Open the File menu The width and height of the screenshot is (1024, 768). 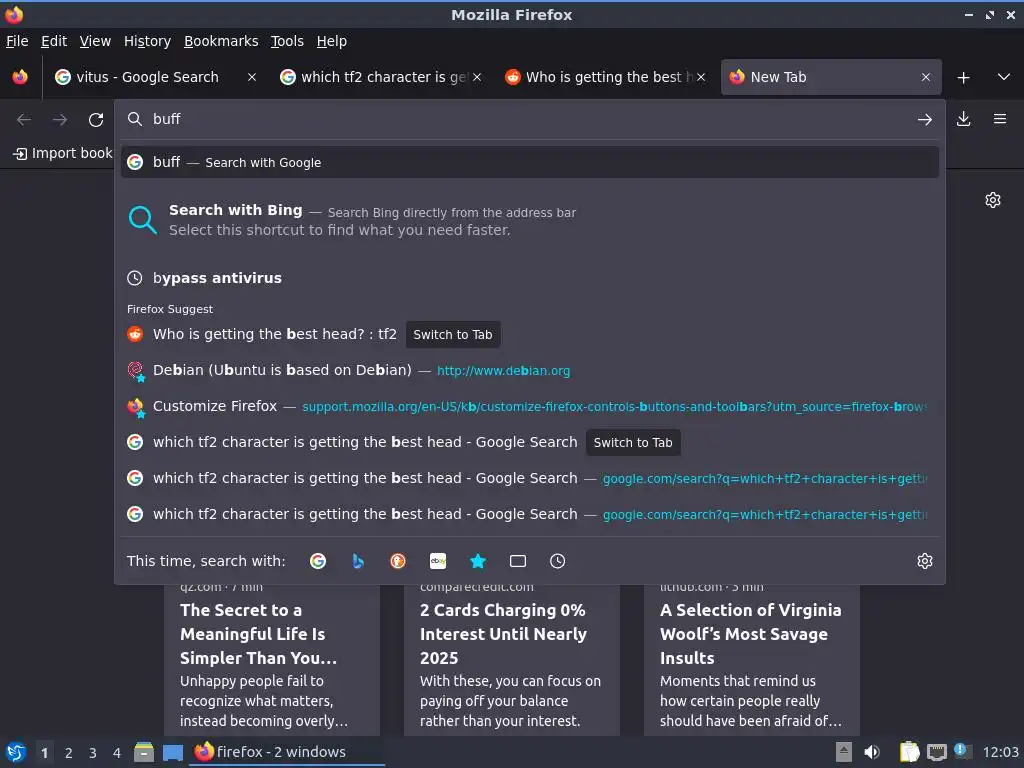point(17,41)
